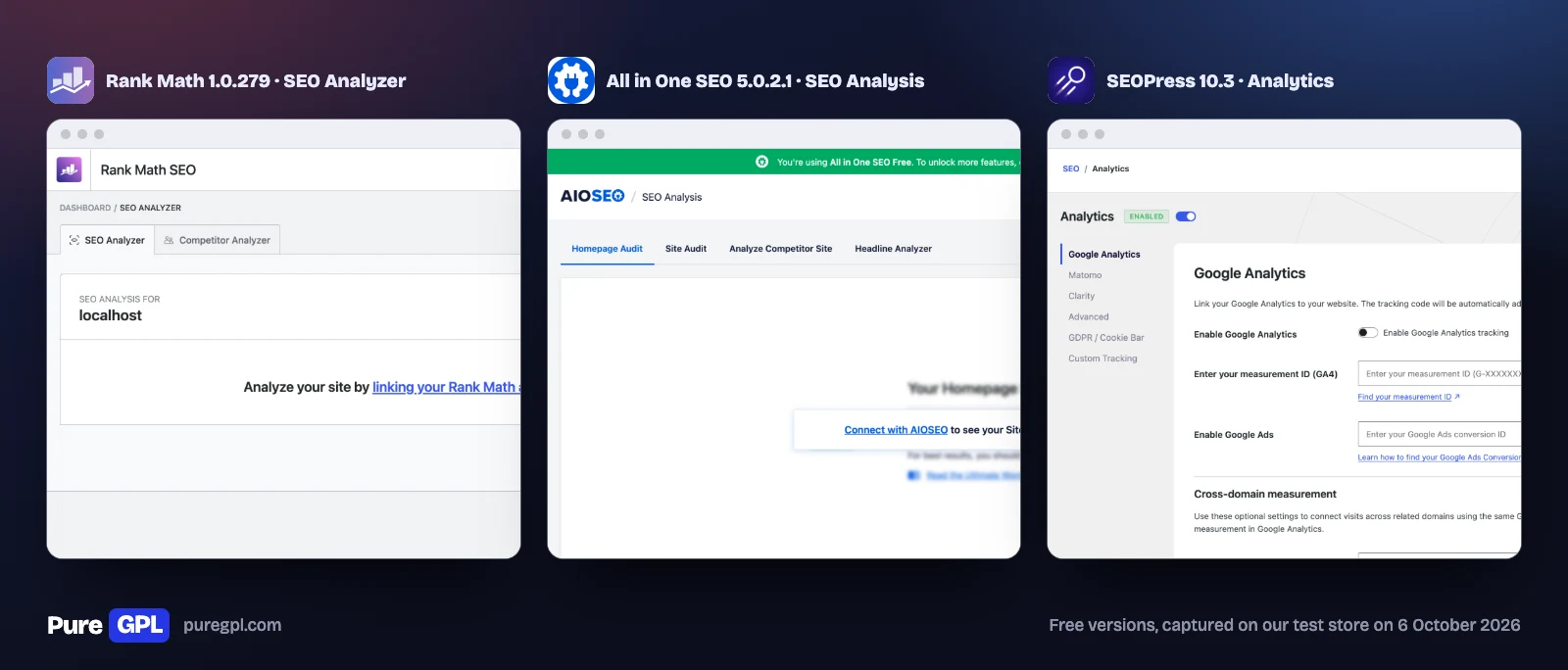The height and width of the screenshot is (670, 1568).
Task: Click the DASHBOARD breadcrumb in Rank Math
Action: click(x=85, y=208)
